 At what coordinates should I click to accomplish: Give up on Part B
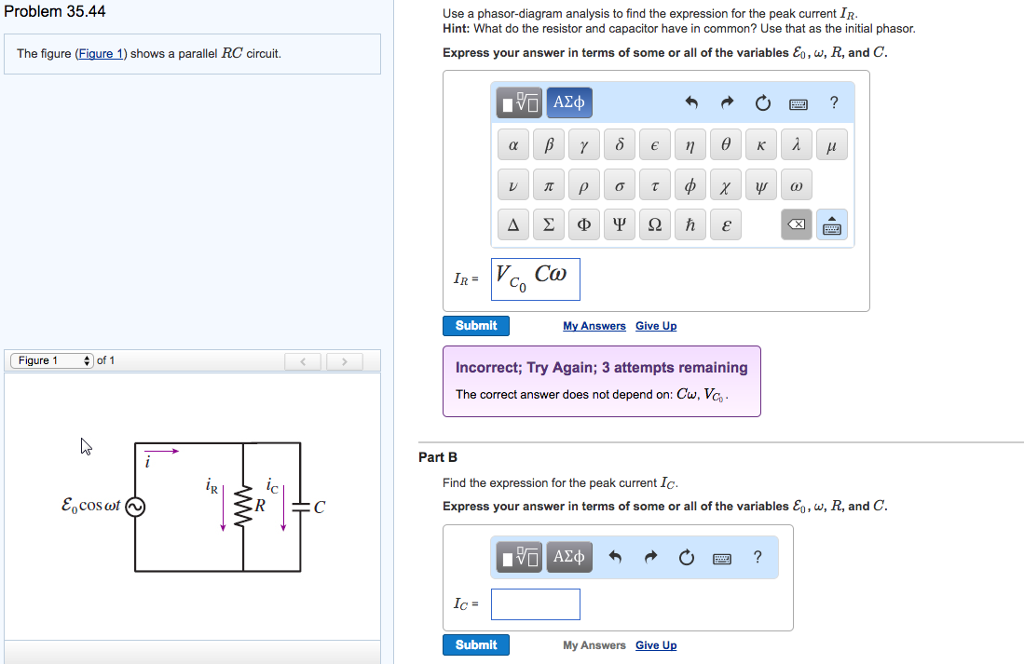click(x=656, y=645)
